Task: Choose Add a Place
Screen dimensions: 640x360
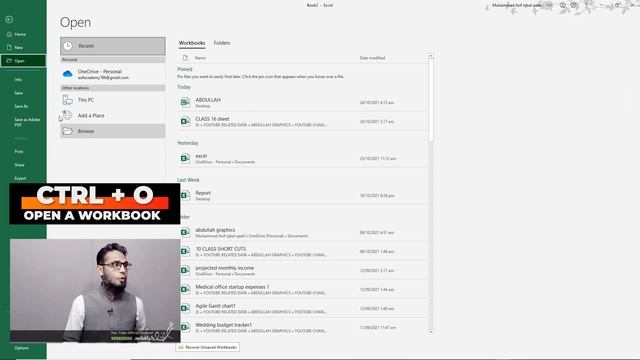Action: pyautogui.click(x=113, y=116)
